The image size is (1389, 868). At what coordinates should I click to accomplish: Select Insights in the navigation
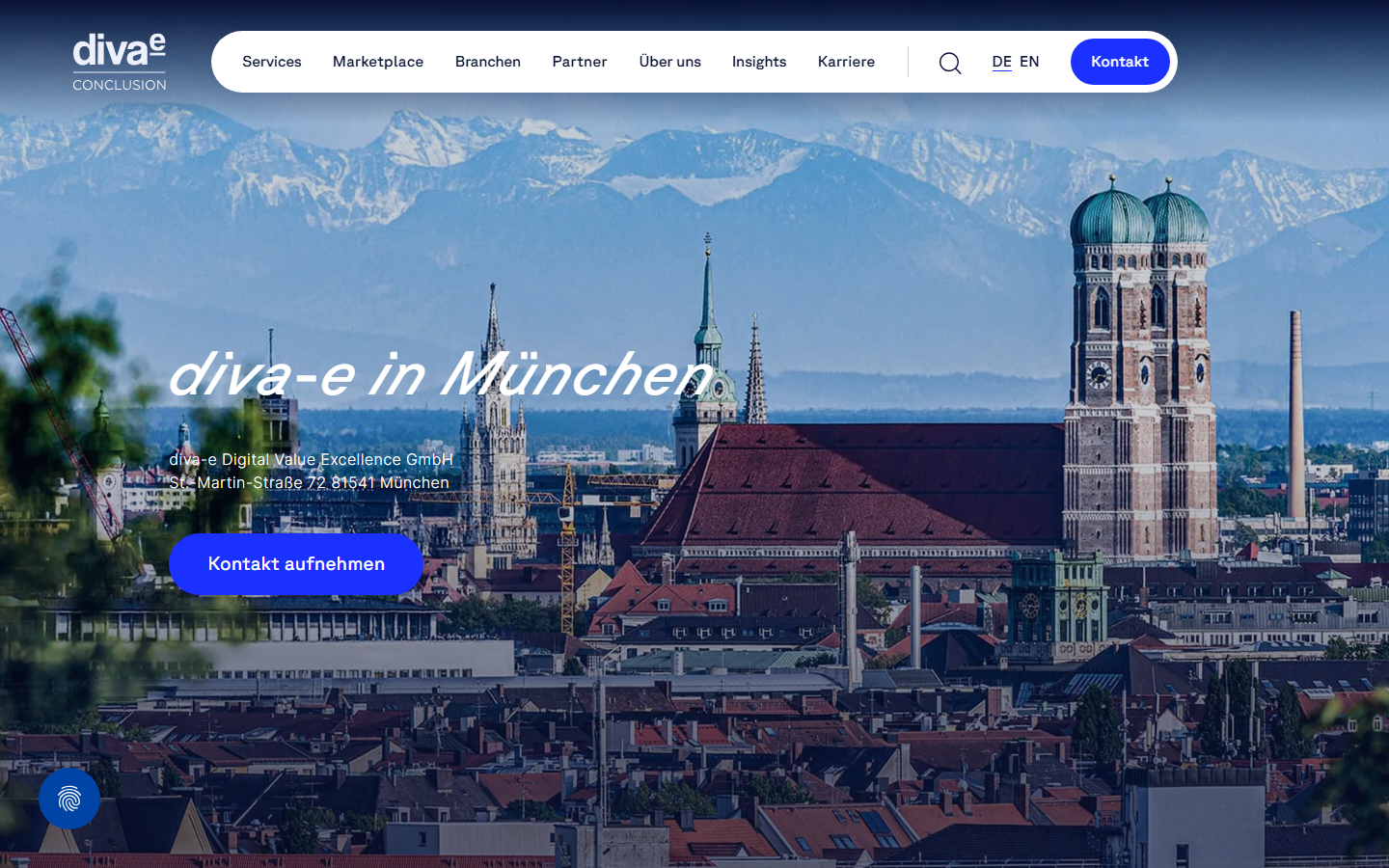pos(759,62)
